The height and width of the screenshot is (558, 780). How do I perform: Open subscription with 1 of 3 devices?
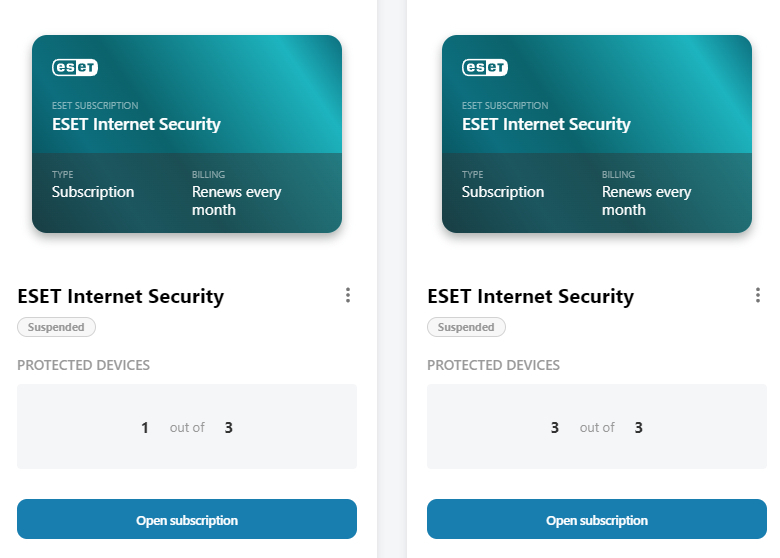pos(187,520)
